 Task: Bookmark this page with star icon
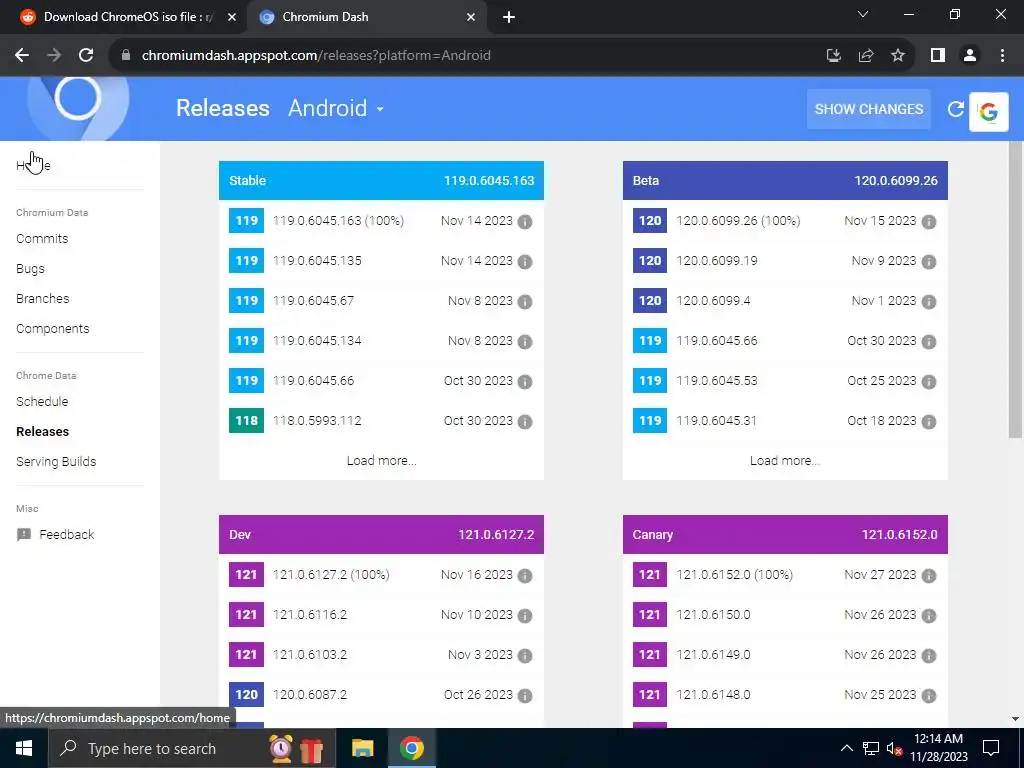tap(898, 56)
